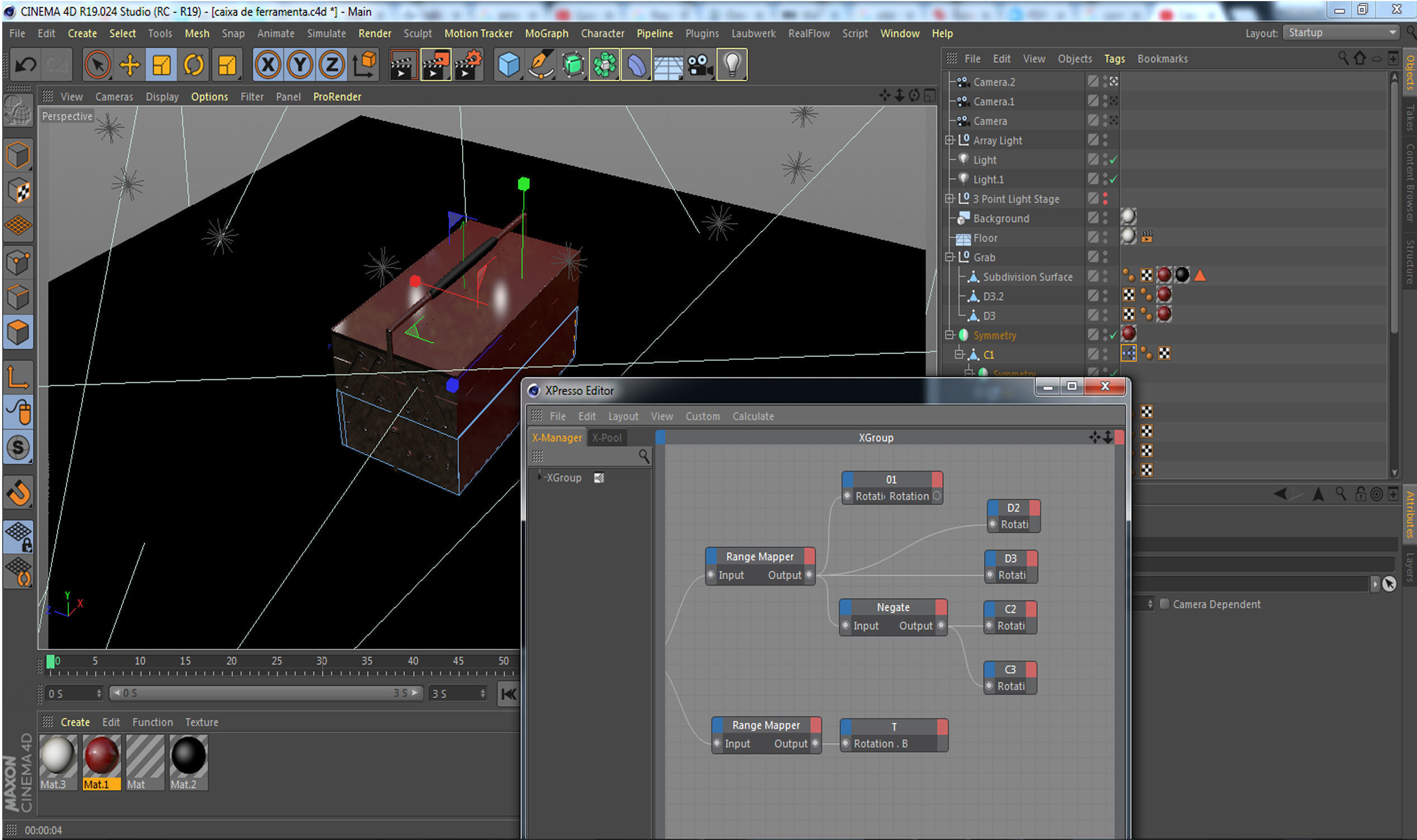Click the Bend deformer icon
1417x840 pixels.
(x=636, y=65)
